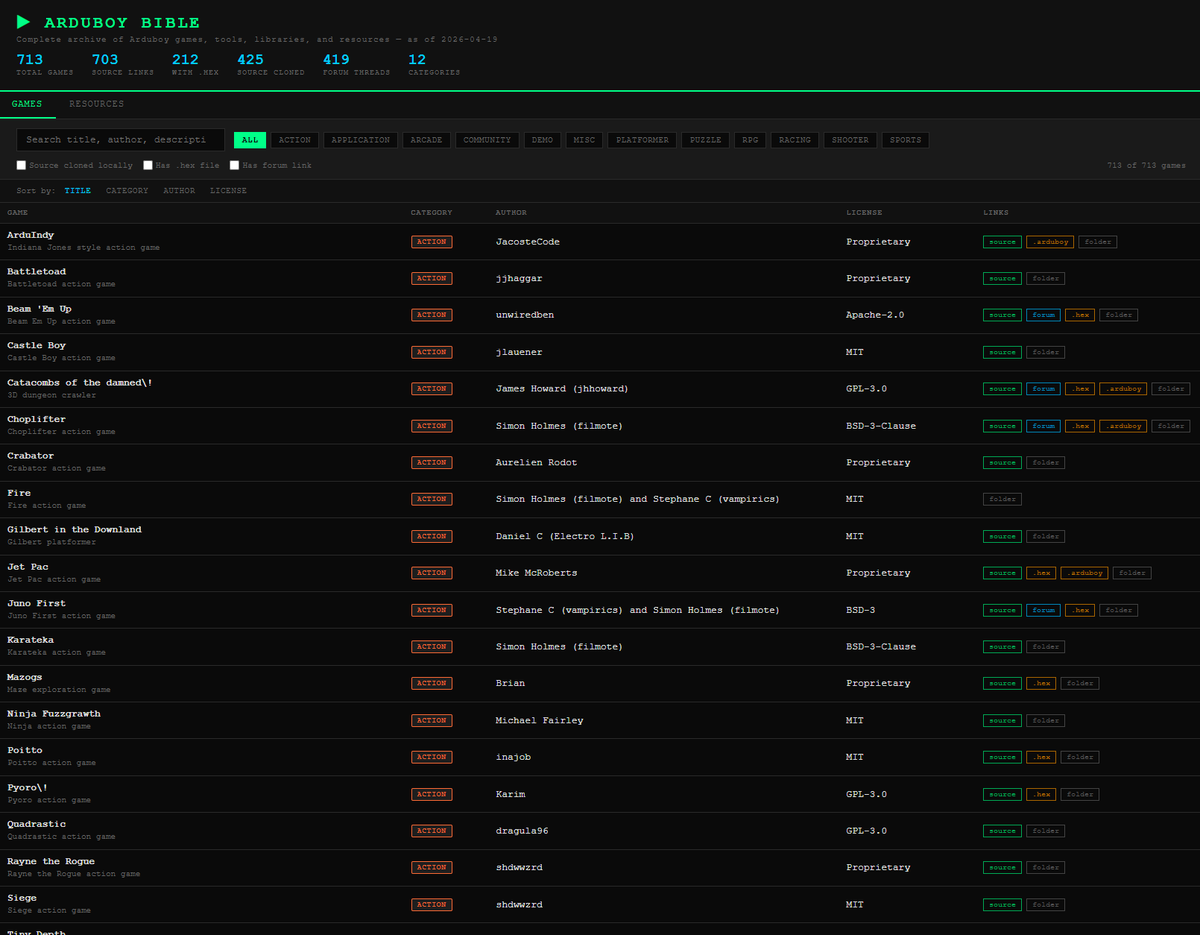Open source link for Quadrastic
Image resolution: width=1200 pixels, height=935 pixels.
(1002, 831)
